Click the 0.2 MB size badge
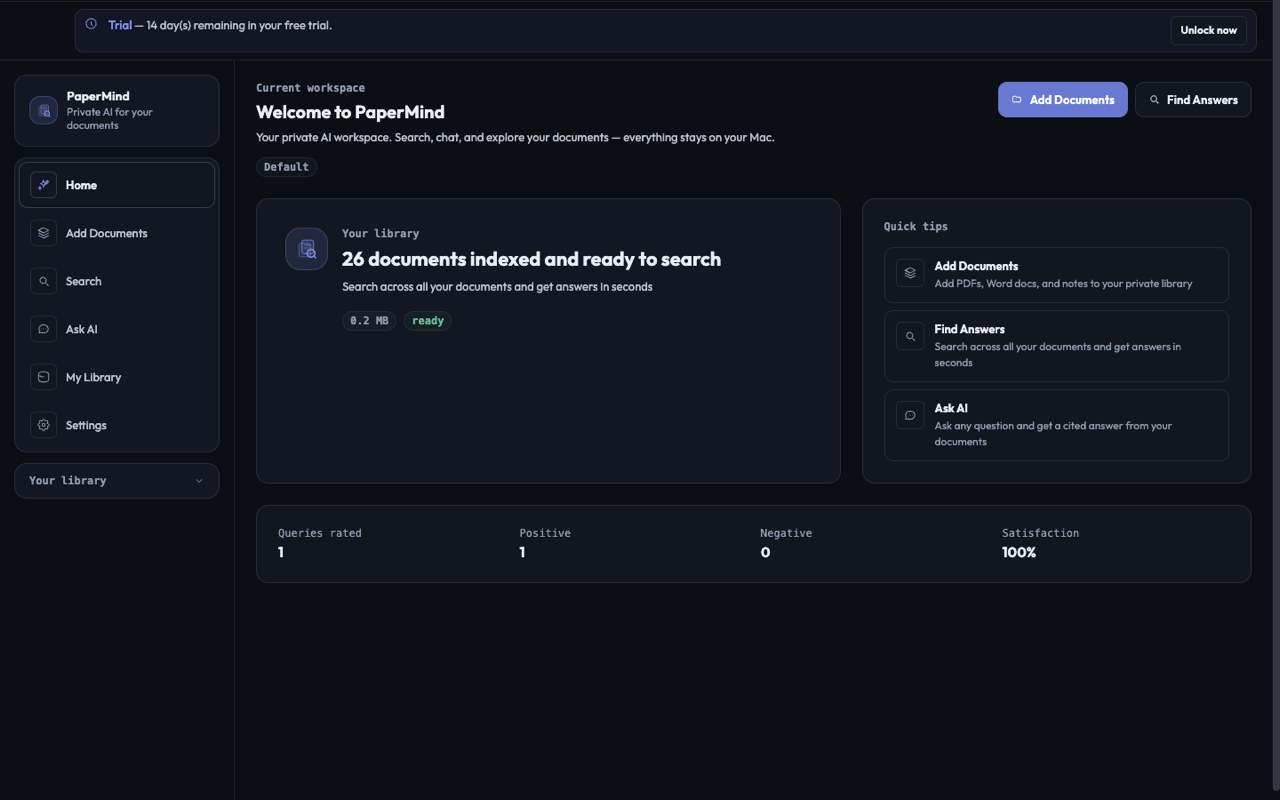Screen dimensions: 1280x800 pos(369,321)
